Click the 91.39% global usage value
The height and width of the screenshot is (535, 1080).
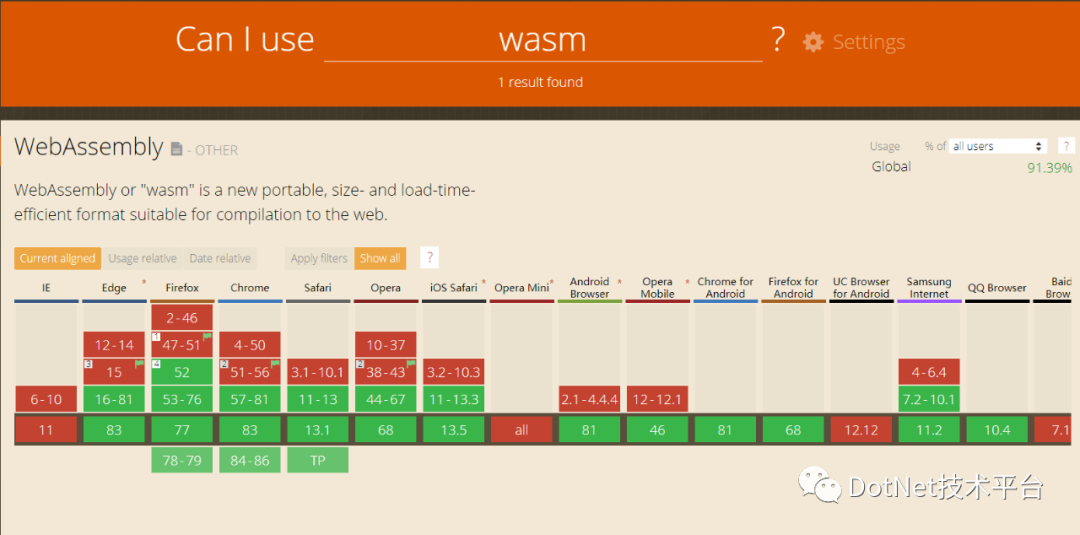(1050, 167)
